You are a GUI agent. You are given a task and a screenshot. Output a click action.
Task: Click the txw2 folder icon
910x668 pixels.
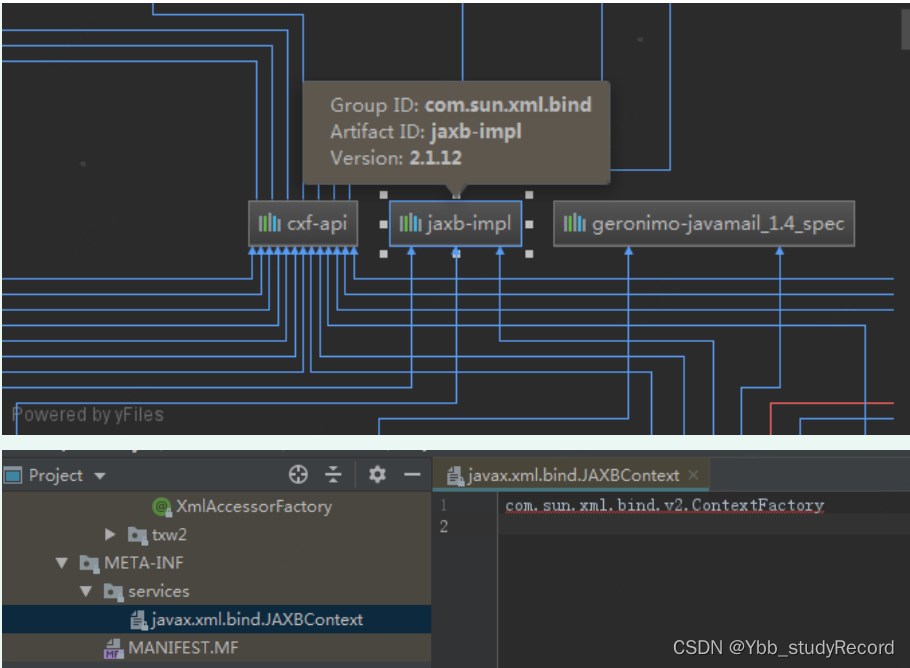tap(138, 535)
